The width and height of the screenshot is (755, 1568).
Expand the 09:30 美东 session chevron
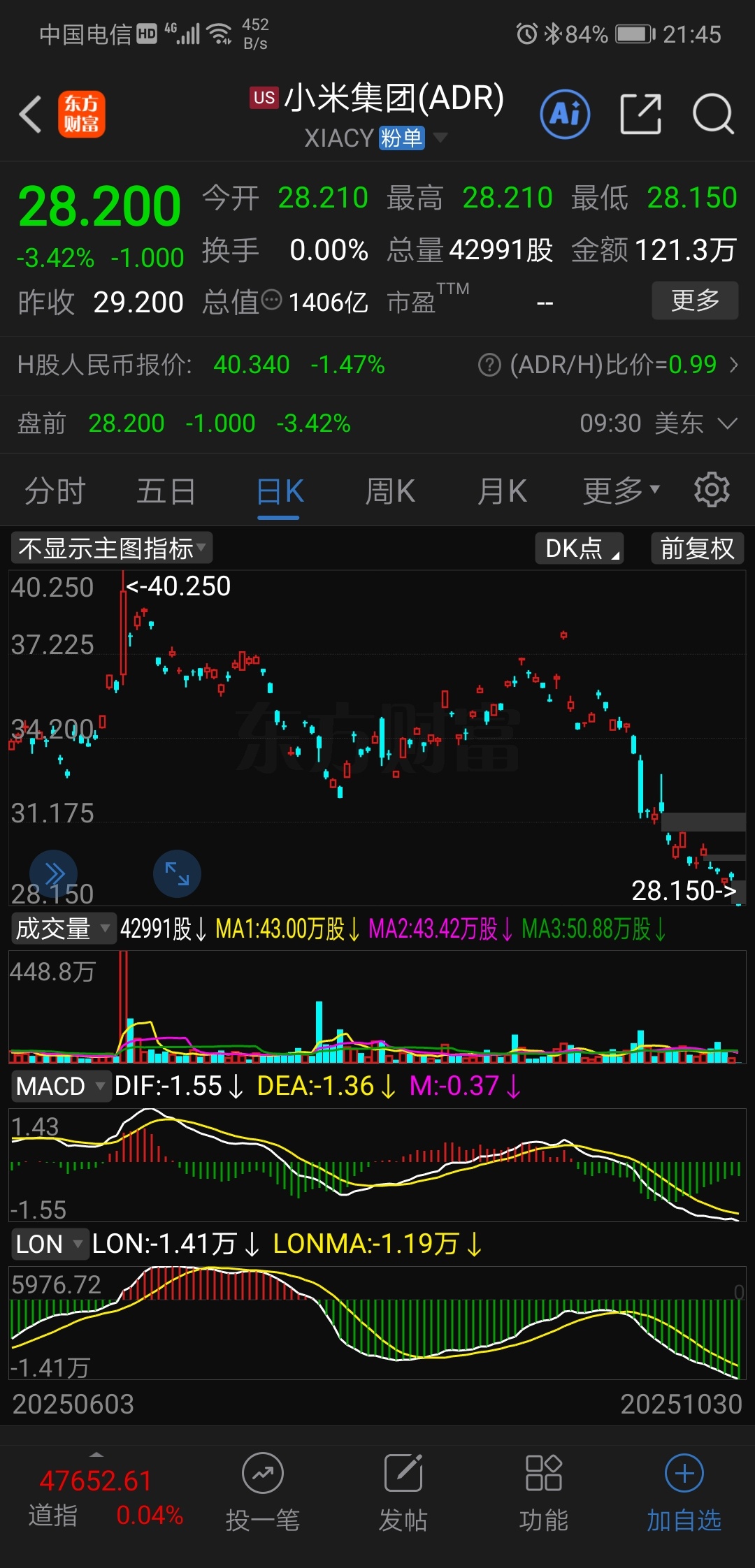pyautogui.click(x=728, y=423)
